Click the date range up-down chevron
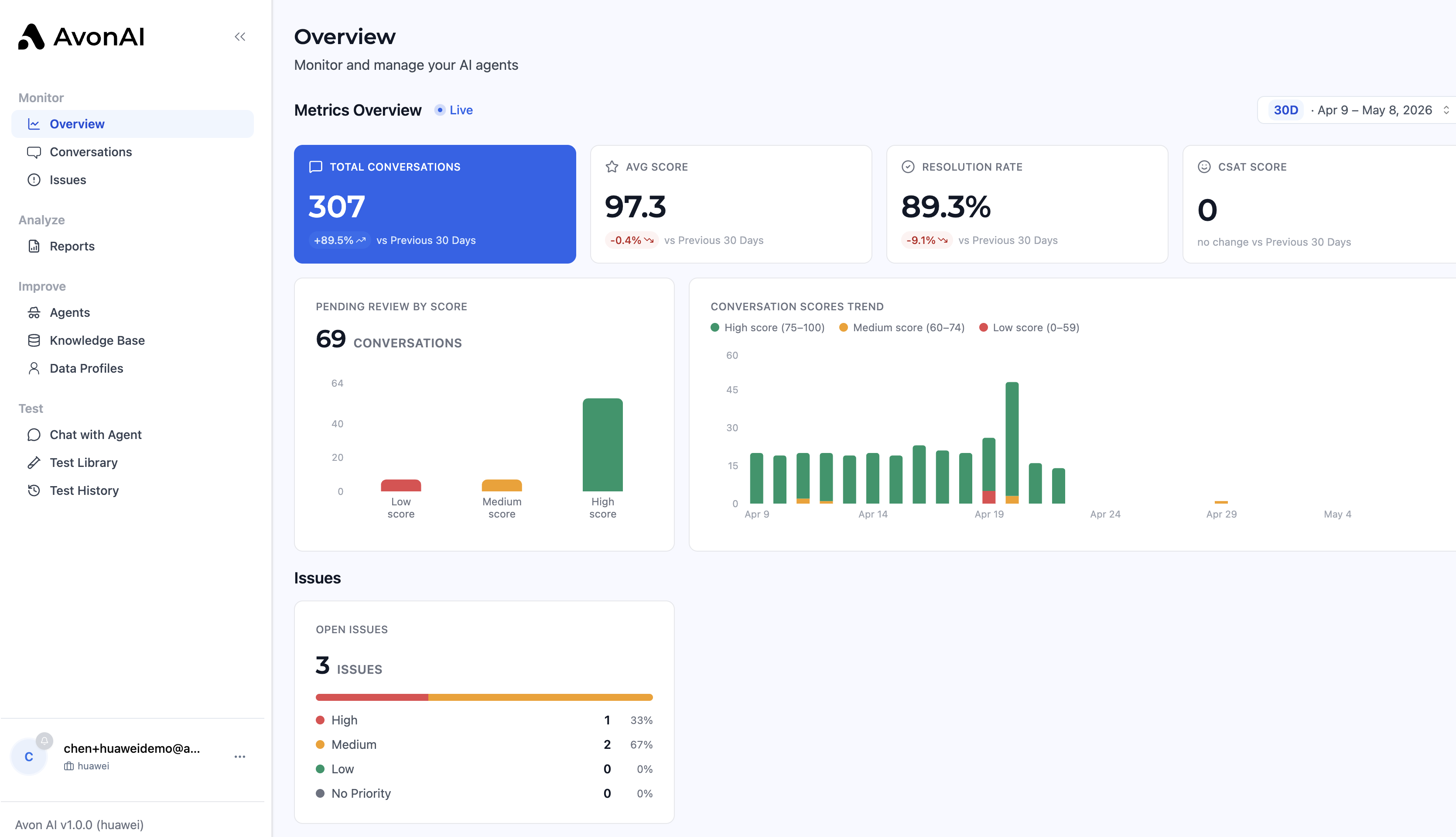 1446,110
